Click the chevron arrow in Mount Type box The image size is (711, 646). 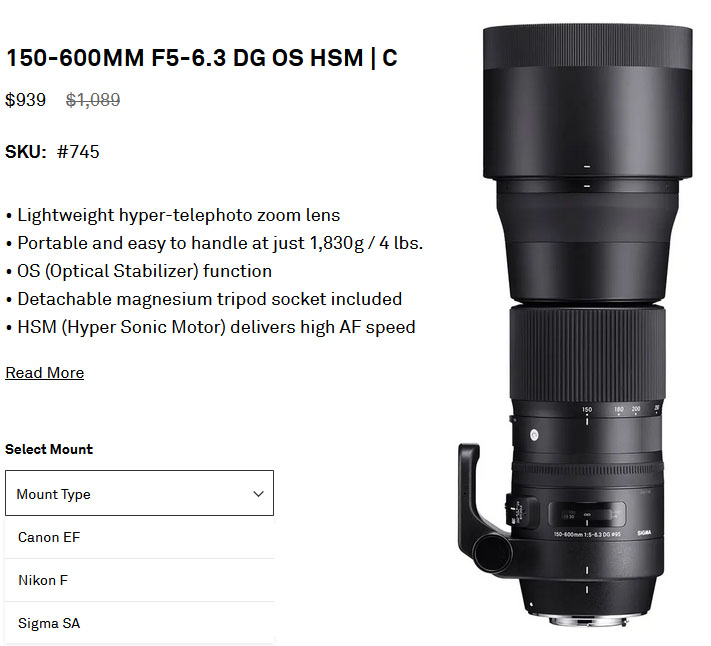(258, 494)
